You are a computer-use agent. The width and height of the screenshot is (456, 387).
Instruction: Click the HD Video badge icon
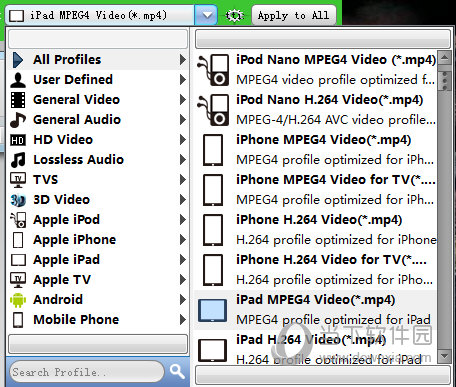[x=18, y=140]
